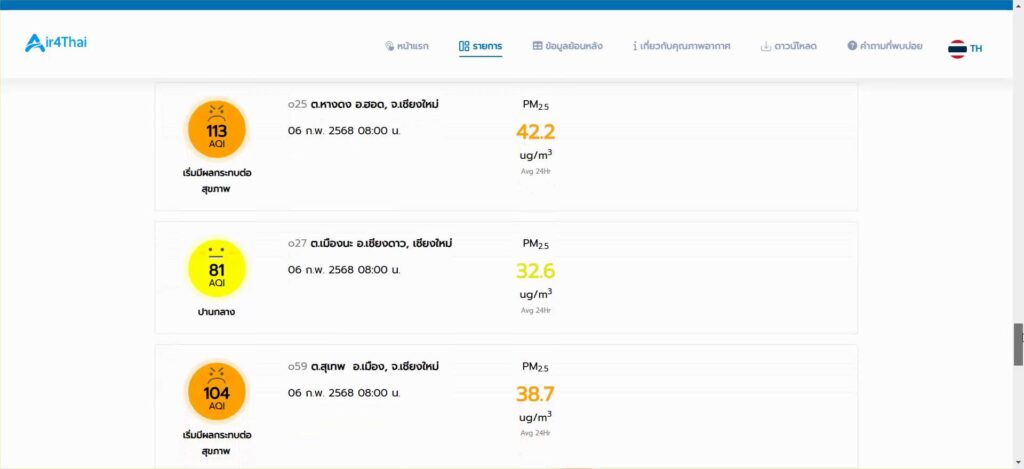Viewport: 1024px width, 469px height.
Task: Open the เกี่ยวกับคุณภาพอากาศ menu item
Action: click(681, 46)
